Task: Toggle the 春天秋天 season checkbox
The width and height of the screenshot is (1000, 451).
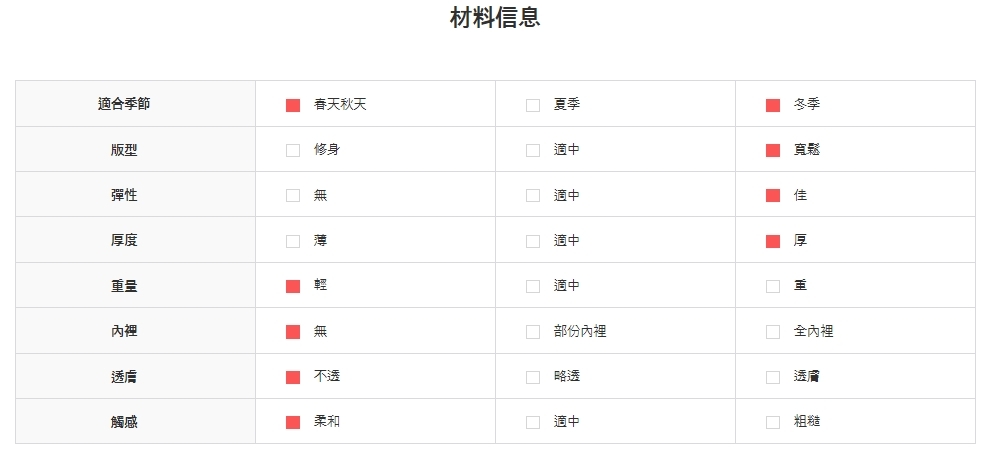Action: click(293, 105)
